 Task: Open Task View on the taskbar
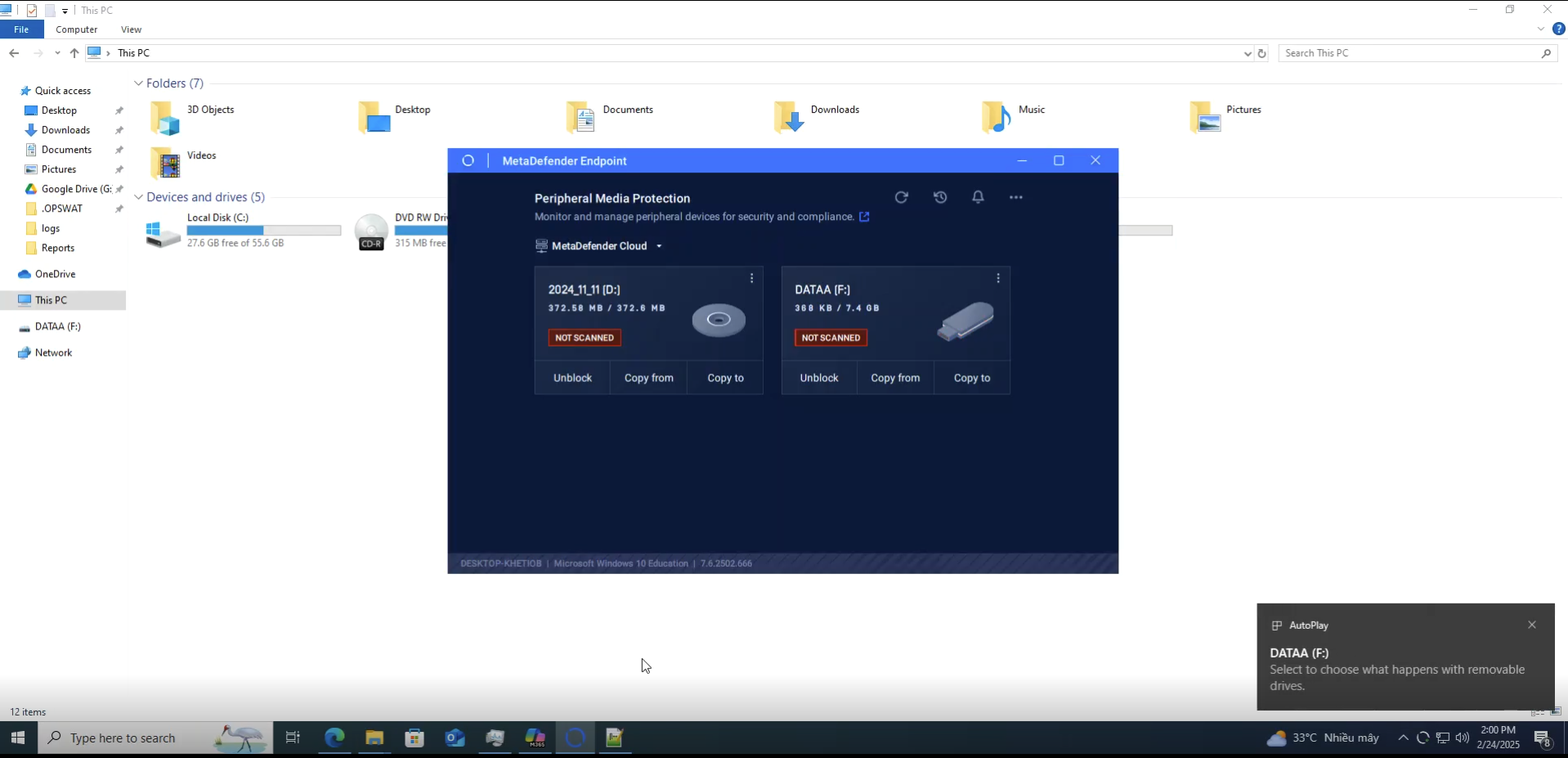coord(293,738)
